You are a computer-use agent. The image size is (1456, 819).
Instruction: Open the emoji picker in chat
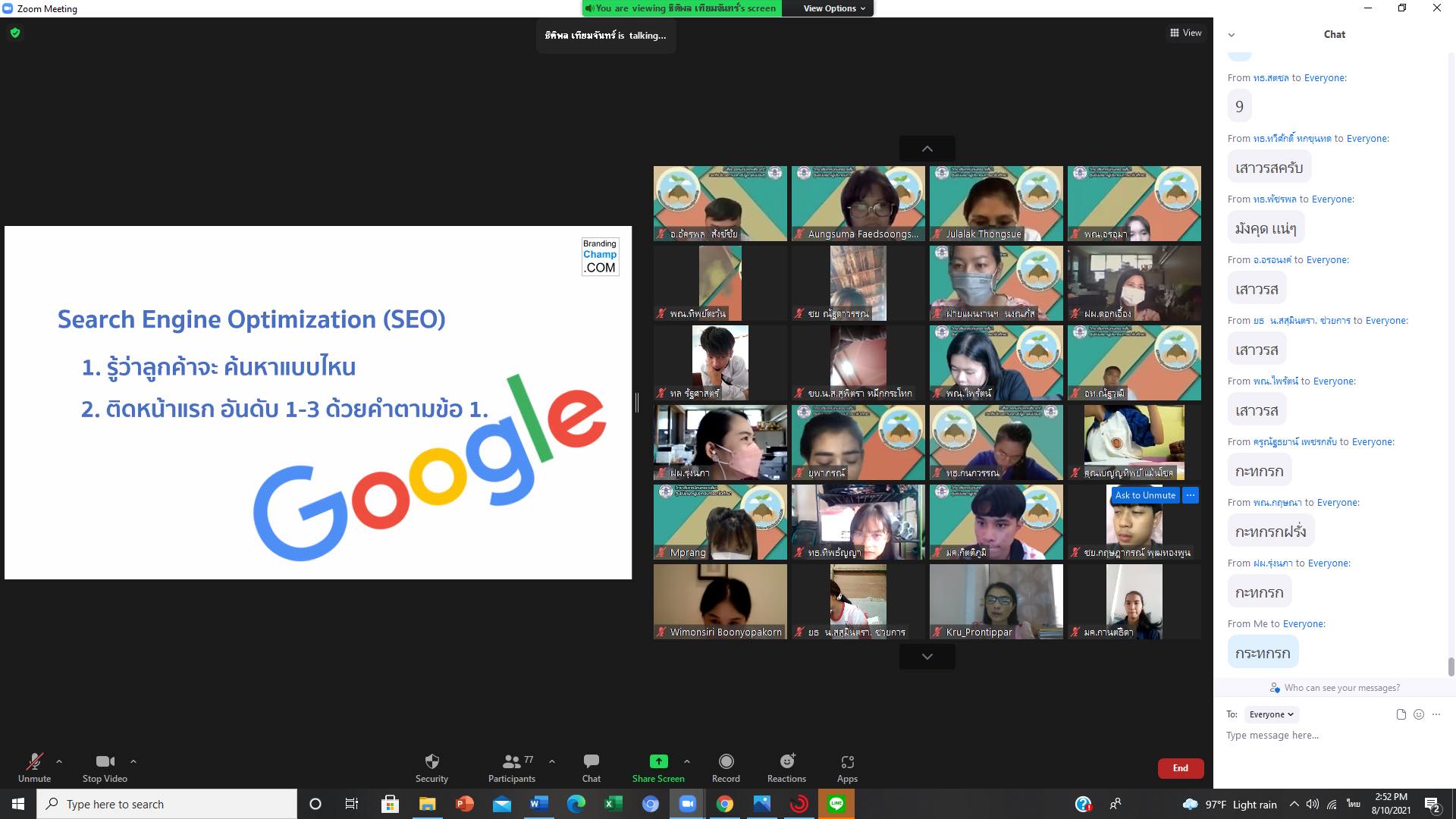point(1419,714)
